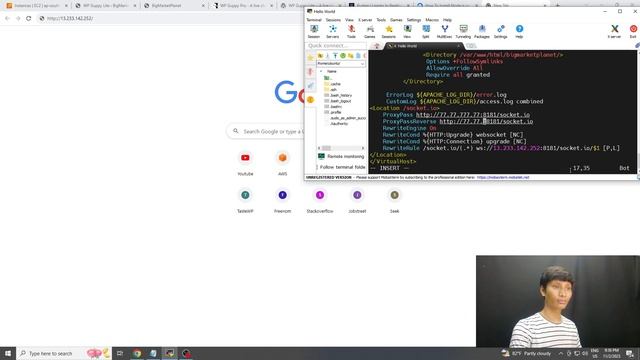640x360 pixels.
Task: Open the notification center icon
Action: point(630,353)
